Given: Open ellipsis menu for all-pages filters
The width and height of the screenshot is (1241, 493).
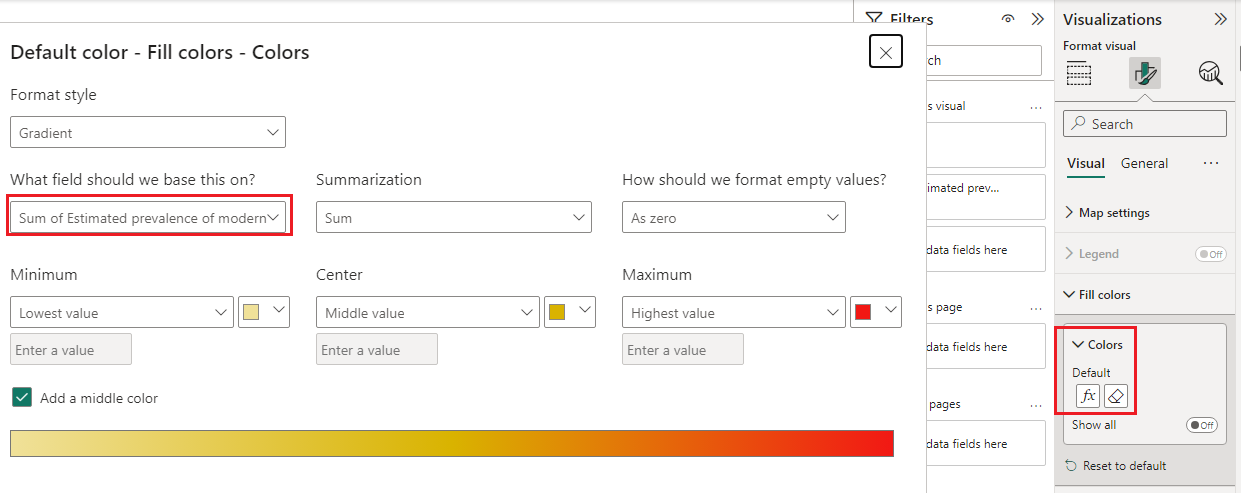Looking at the screenshot, I should [1036, 404].
